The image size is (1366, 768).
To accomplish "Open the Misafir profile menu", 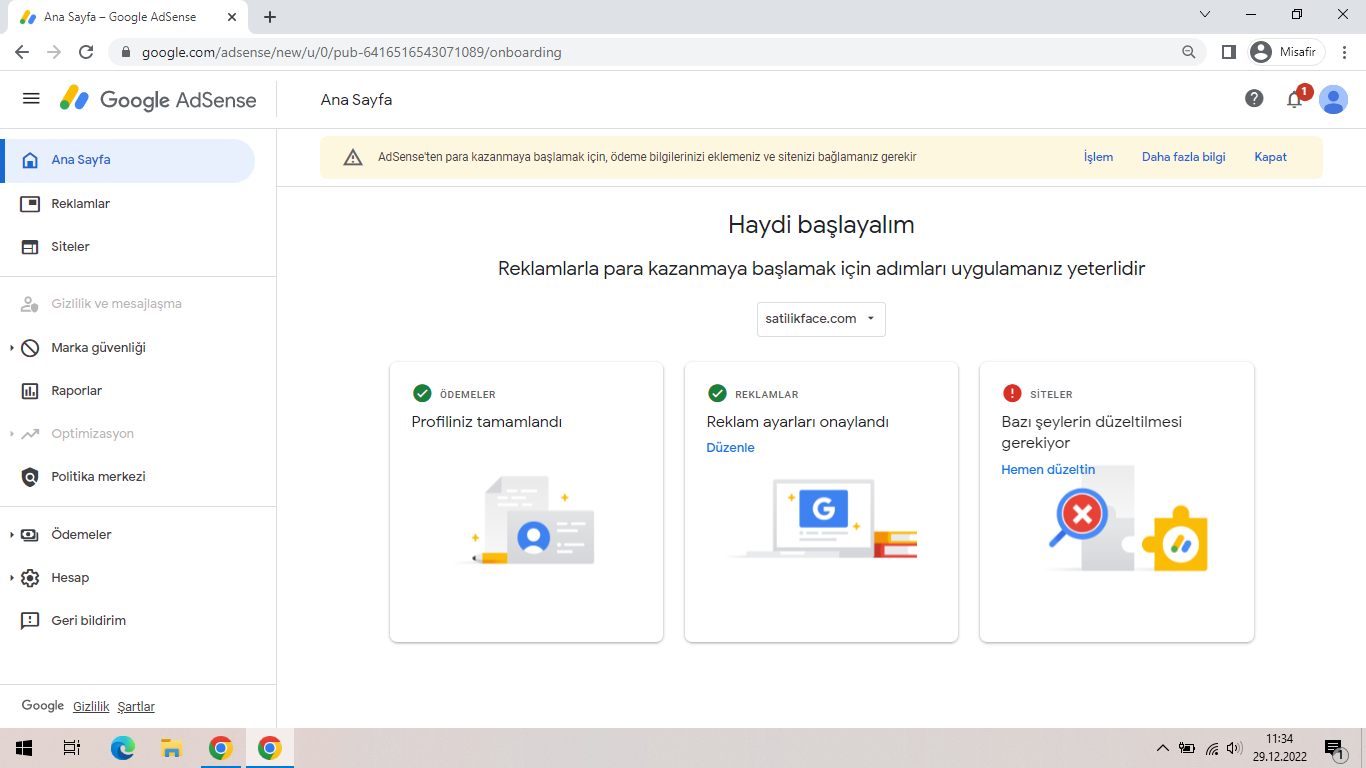I will [x=1287, y=52].
